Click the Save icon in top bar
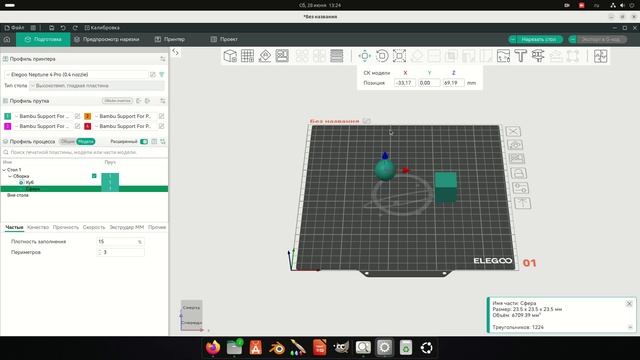Viewport: 640px width, 360px height. click(51, 28)
